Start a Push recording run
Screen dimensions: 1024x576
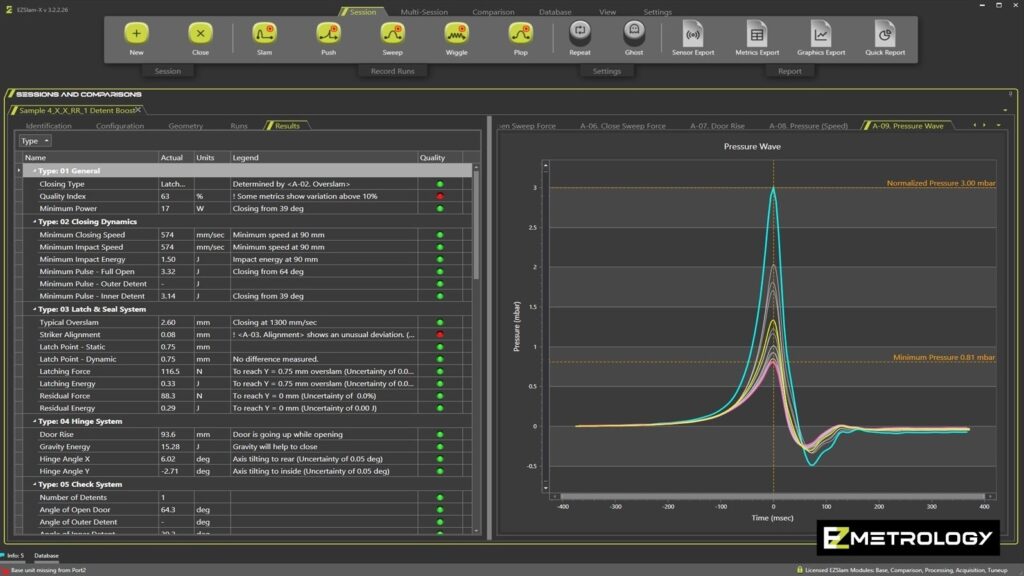tap(328, 34)
